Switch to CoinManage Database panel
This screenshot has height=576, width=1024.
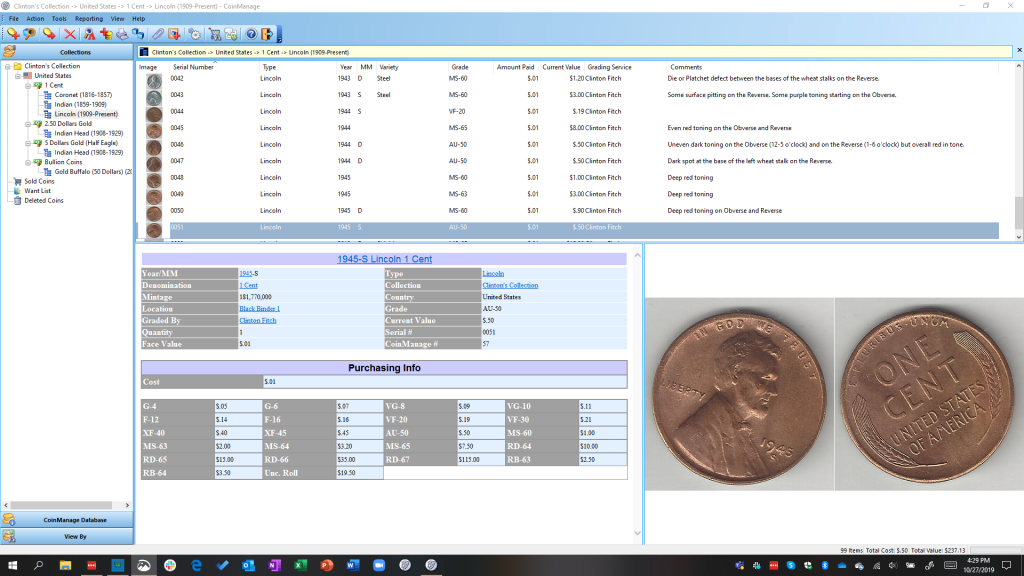click(67, 520)
